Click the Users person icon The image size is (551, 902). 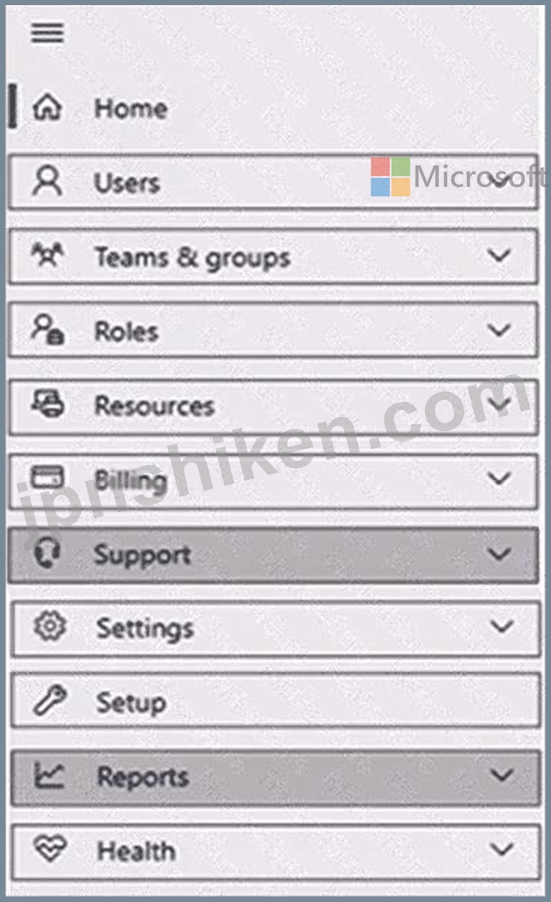click(x=47, y=181)
